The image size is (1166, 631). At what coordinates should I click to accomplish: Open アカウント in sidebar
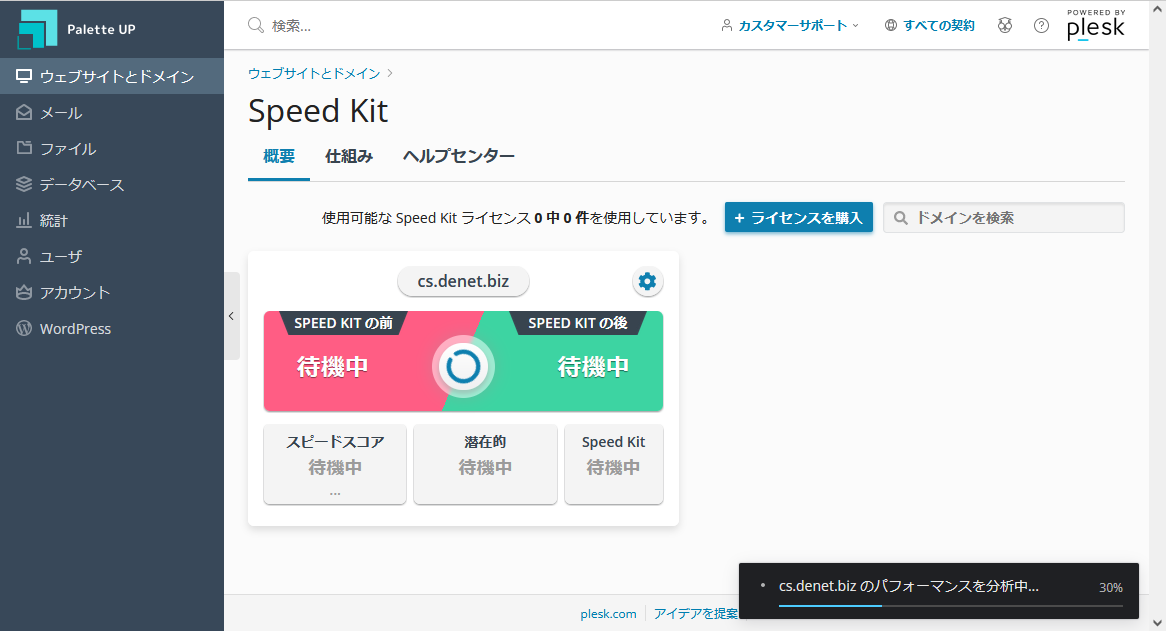[112, 292]
